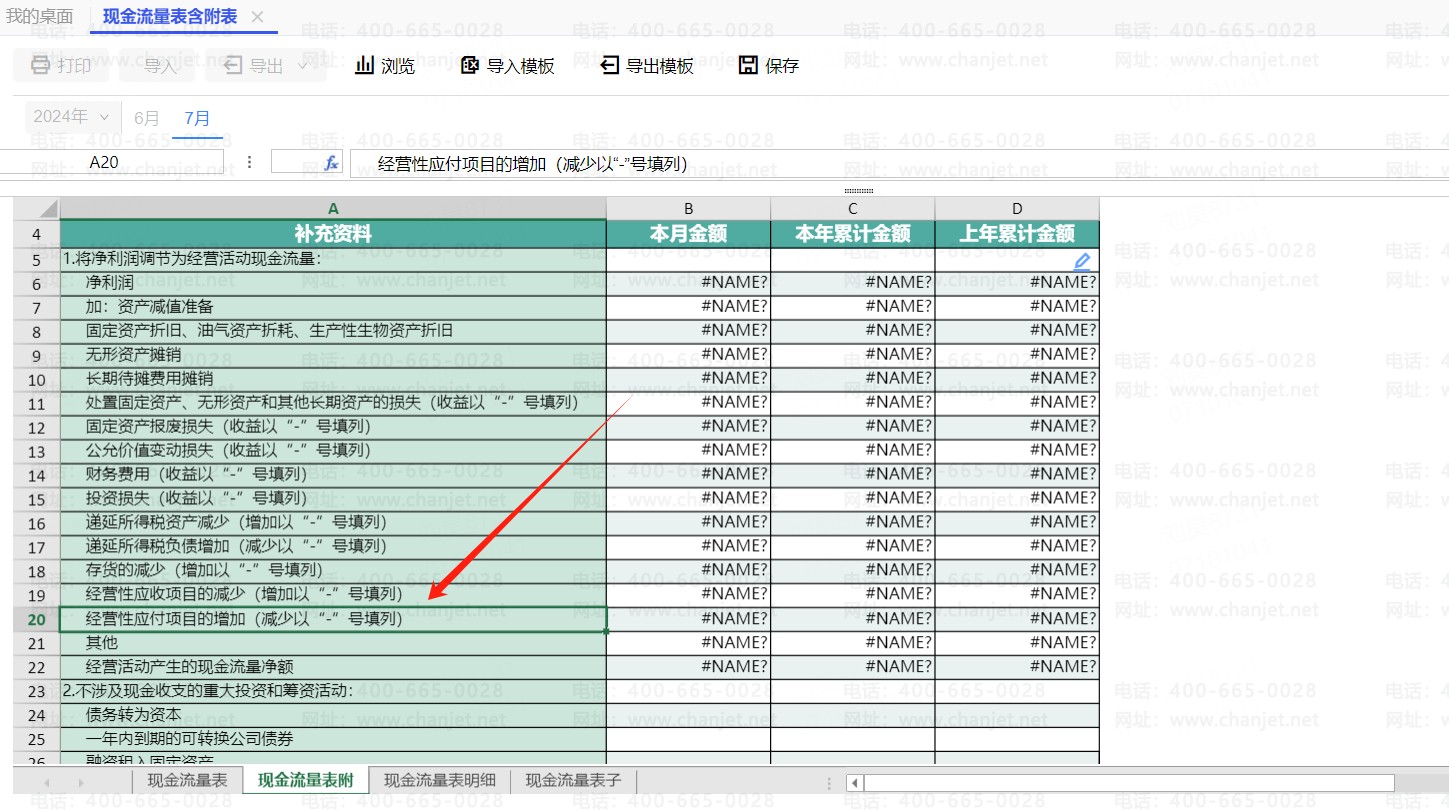Select the 净利润 本月金额 cell
1449x811 pixels.
click(688, 282)
